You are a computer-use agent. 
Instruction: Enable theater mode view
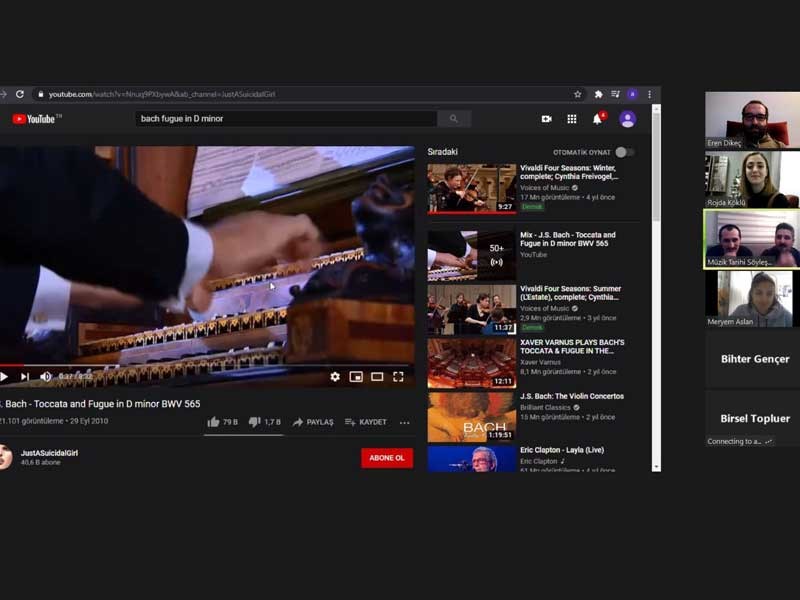(x=377, y=377)
